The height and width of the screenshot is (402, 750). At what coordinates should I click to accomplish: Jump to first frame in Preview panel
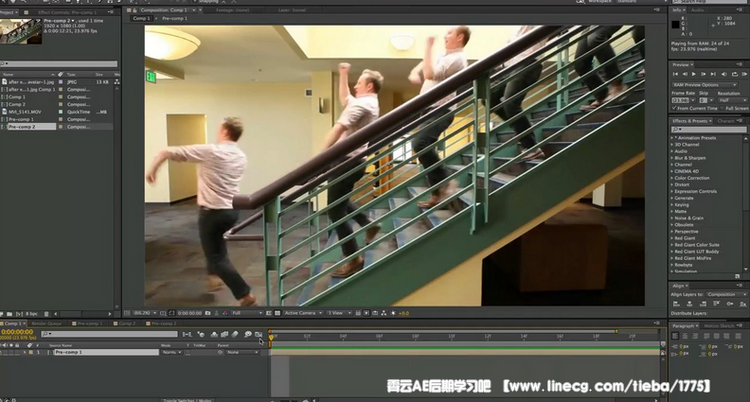(x=675, y=74)
